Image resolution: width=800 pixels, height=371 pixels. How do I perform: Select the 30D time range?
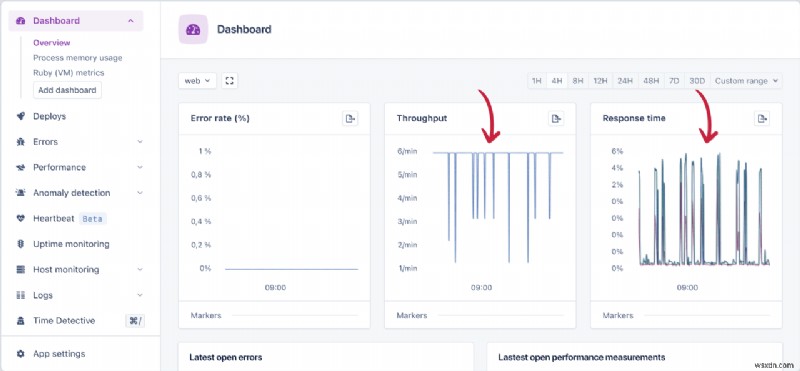tap(697, 81)
